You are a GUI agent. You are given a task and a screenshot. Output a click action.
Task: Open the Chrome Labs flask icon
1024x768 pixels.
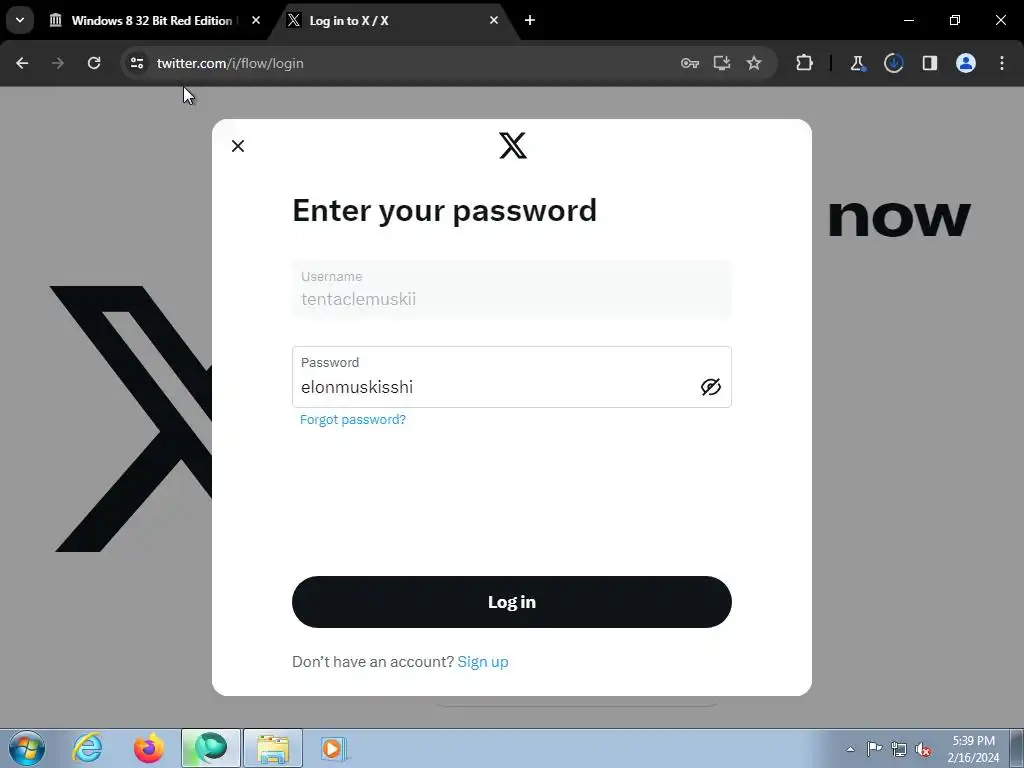(x=857, y=63)
